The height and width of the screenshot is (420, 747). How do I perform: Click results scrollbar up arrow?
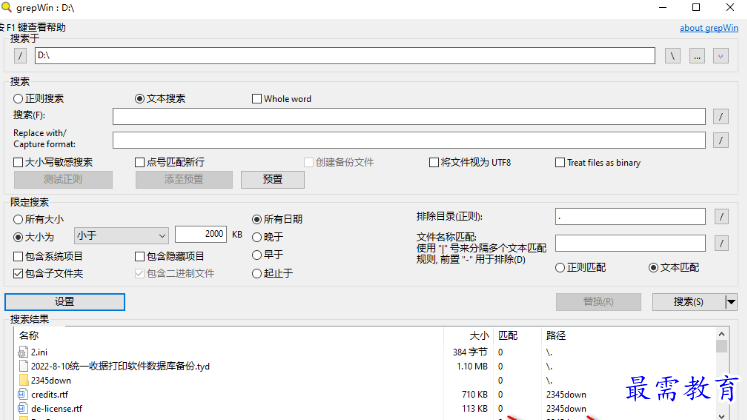[721, 334]
